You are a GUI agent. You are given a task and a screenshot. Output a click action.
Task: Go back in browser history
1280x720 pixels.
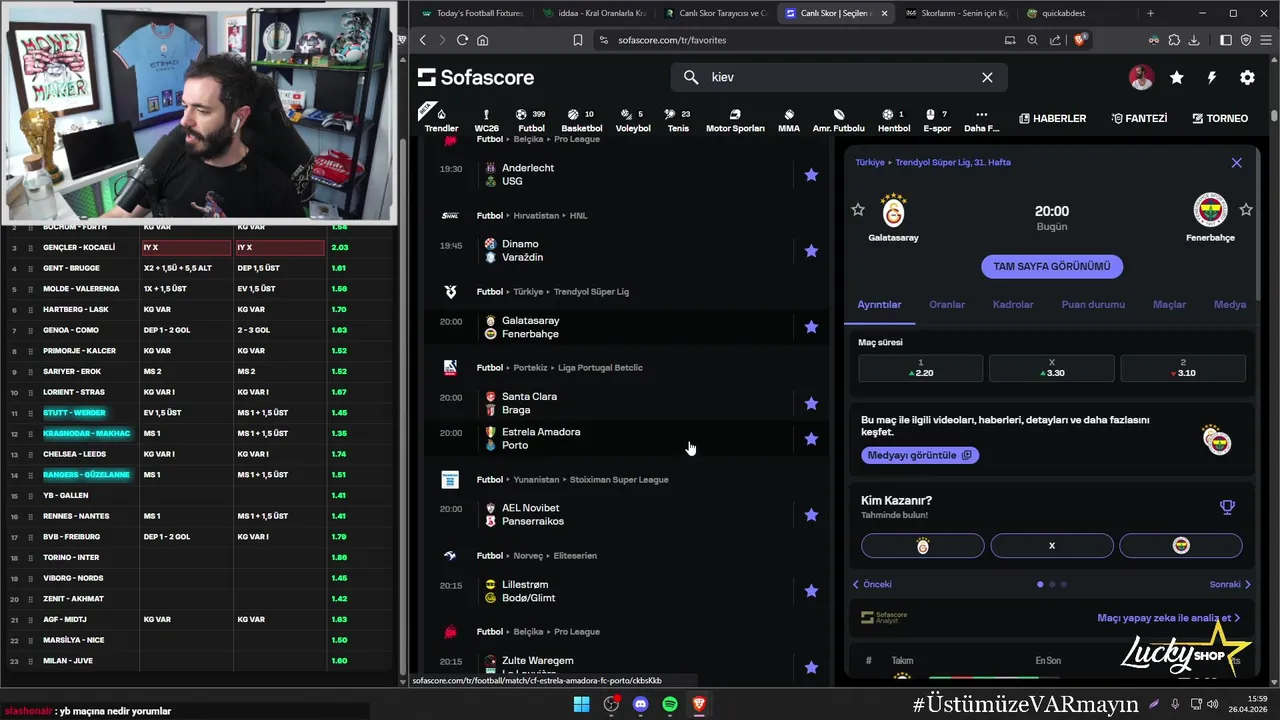coord(423,40)
